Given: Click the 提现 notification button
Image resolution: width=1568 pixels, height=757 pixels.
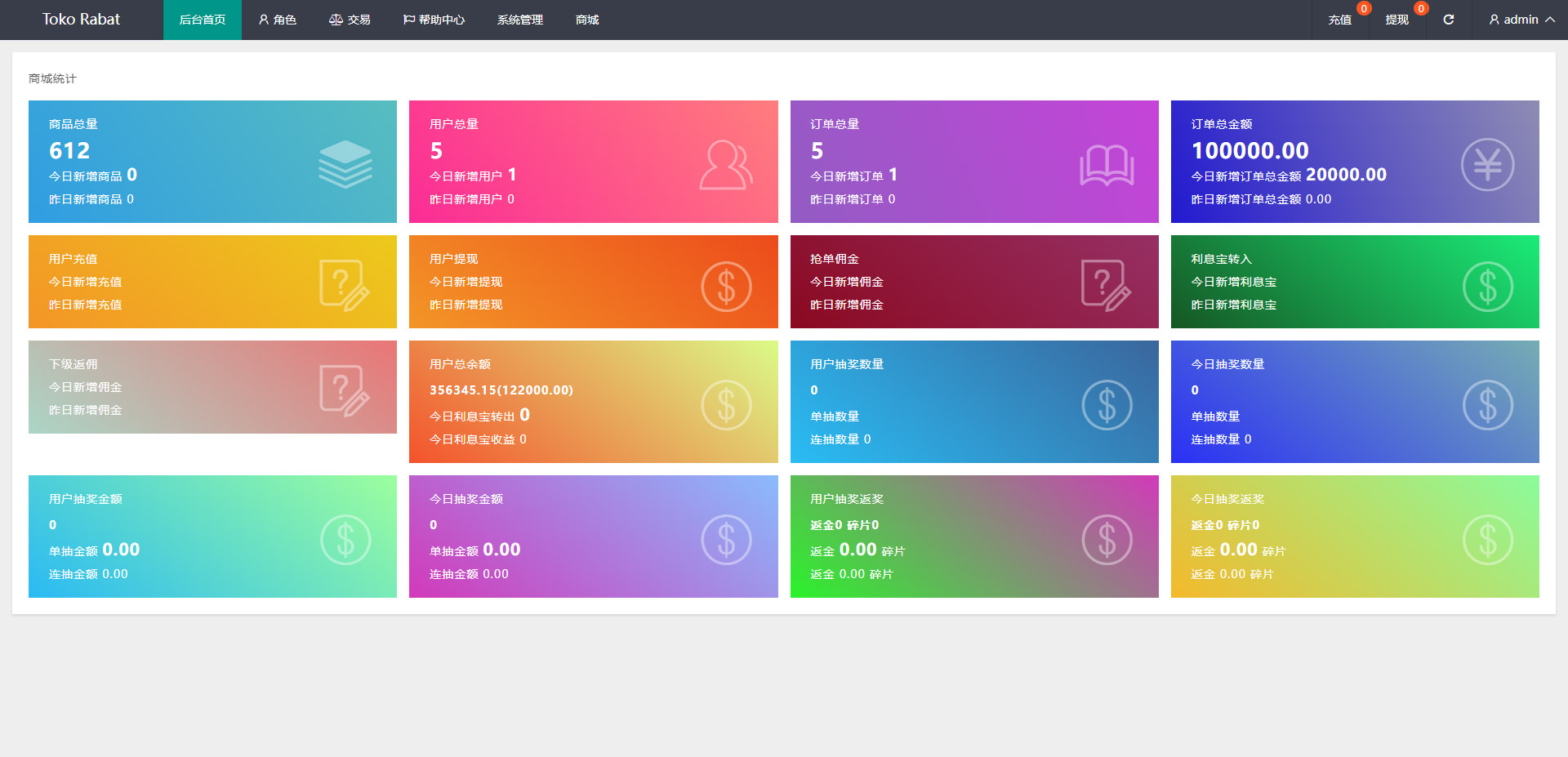Looking at the screenshot, I should (x=1396, y=20).
